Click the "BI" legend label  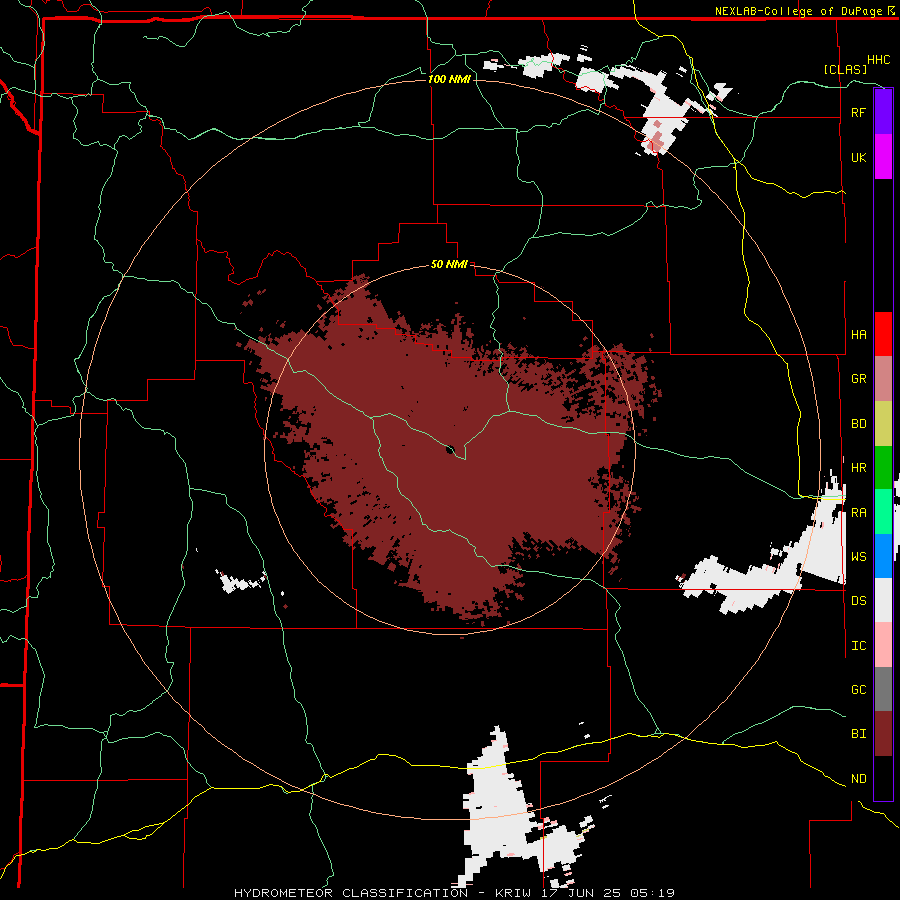(858, 734)
